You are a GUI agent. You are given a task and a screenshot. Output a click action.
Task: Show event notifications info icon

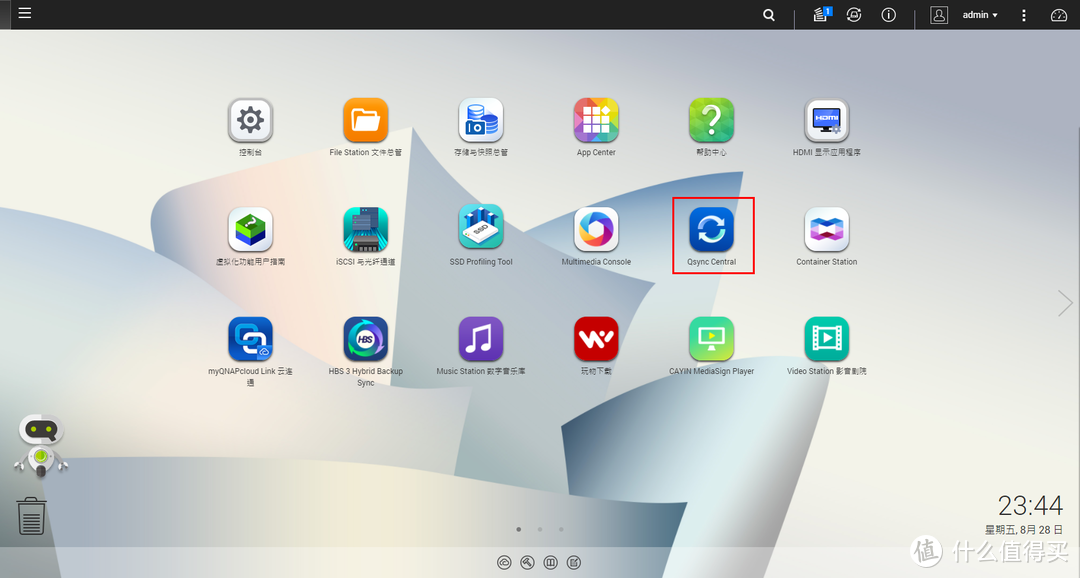tap(889, 14)
